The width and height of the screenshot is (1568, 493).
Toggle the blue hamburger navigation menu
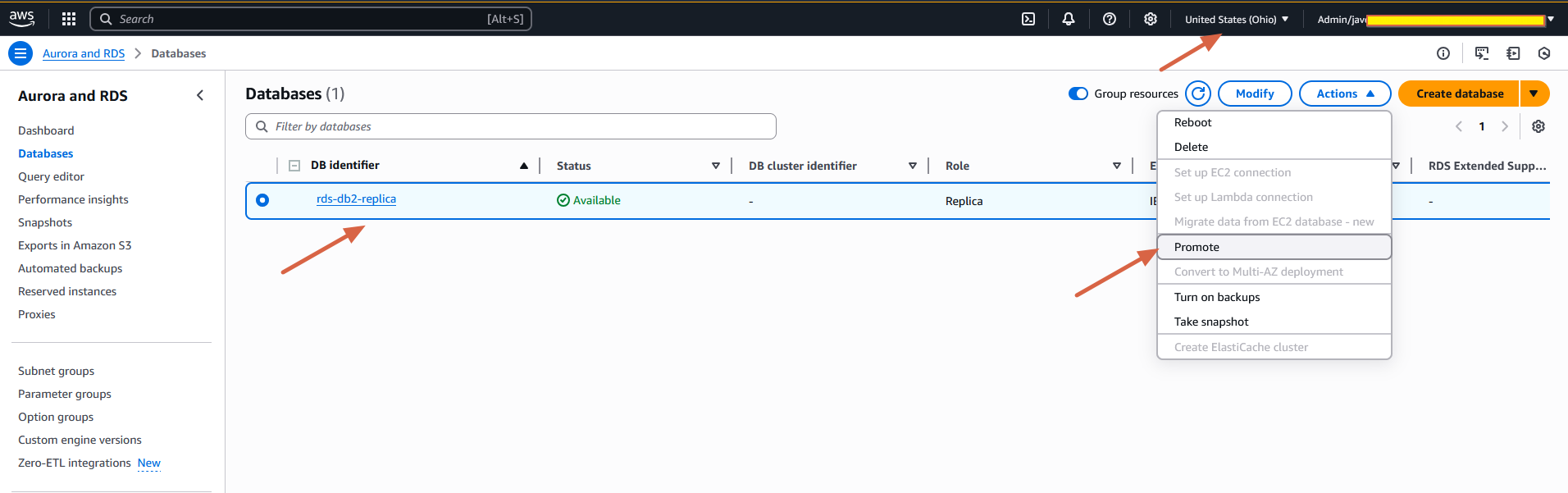pos(21,53)
